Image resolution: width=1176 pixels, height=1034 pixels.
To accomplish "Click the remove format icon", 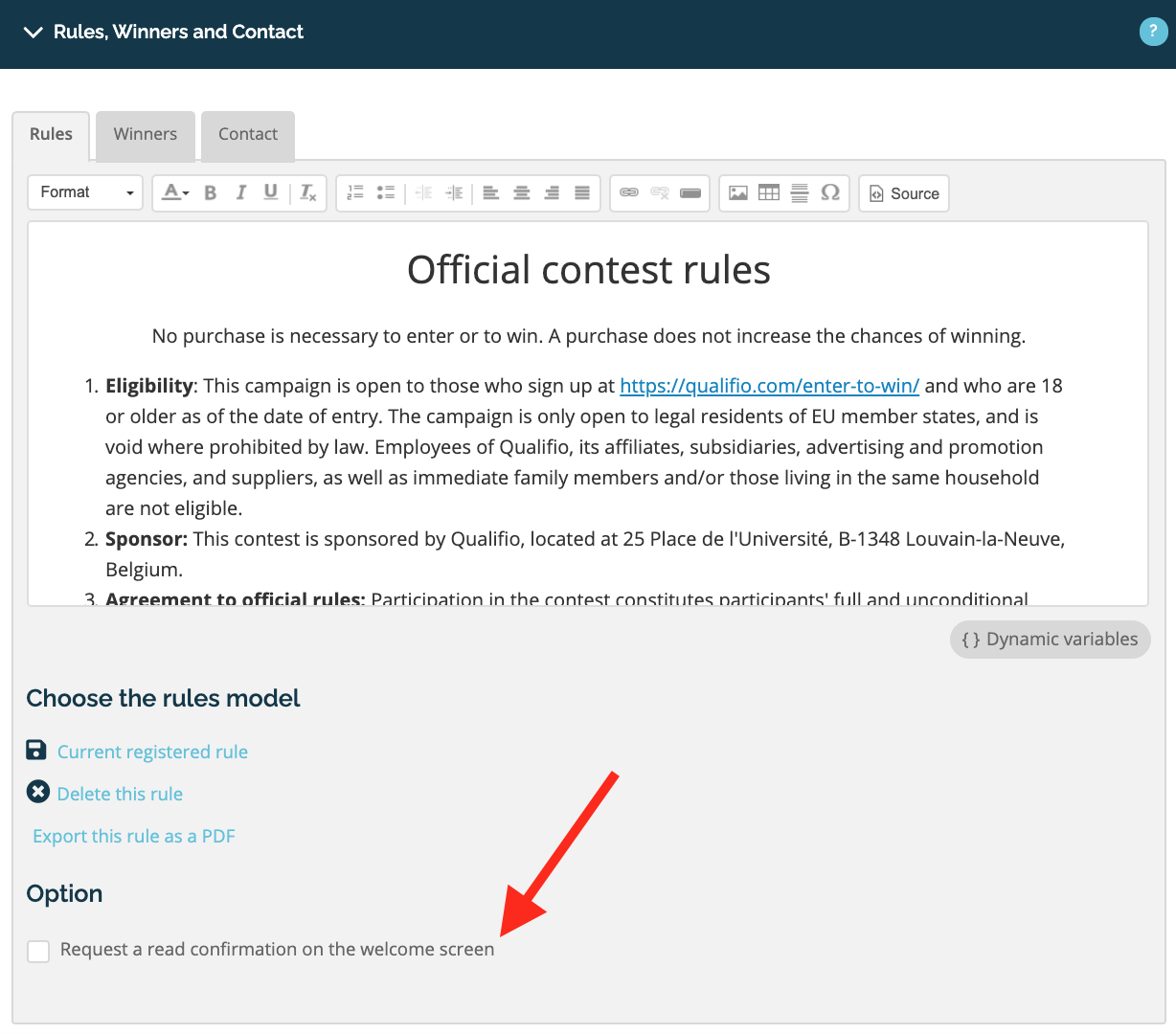I will tap(308, 192).
